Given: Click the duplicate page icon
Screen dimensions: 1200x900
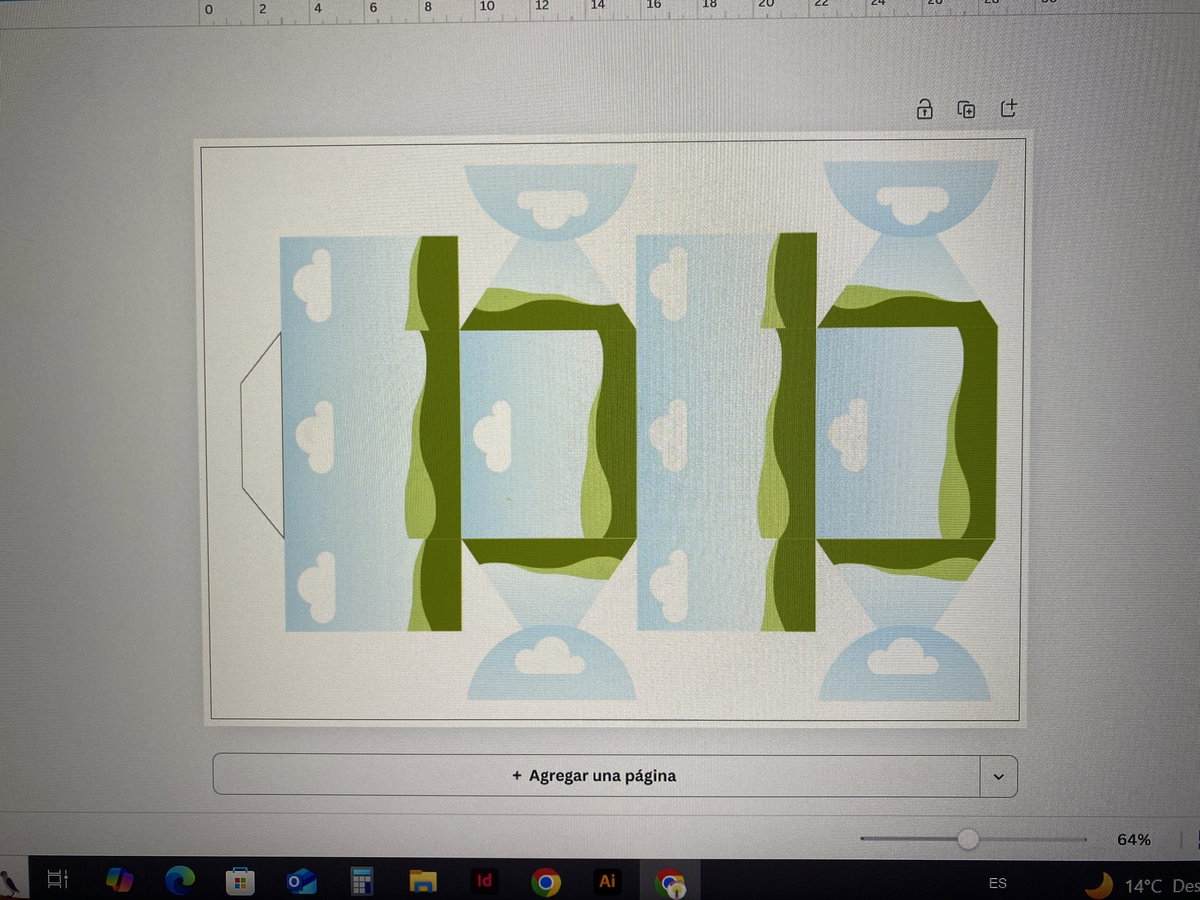Looking at the screenshot, I should [966, 109].
